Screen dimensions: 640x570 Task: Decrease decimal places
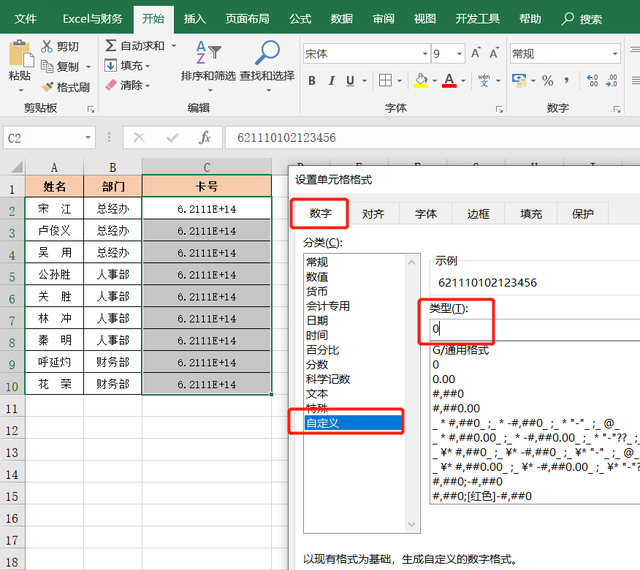611,81
